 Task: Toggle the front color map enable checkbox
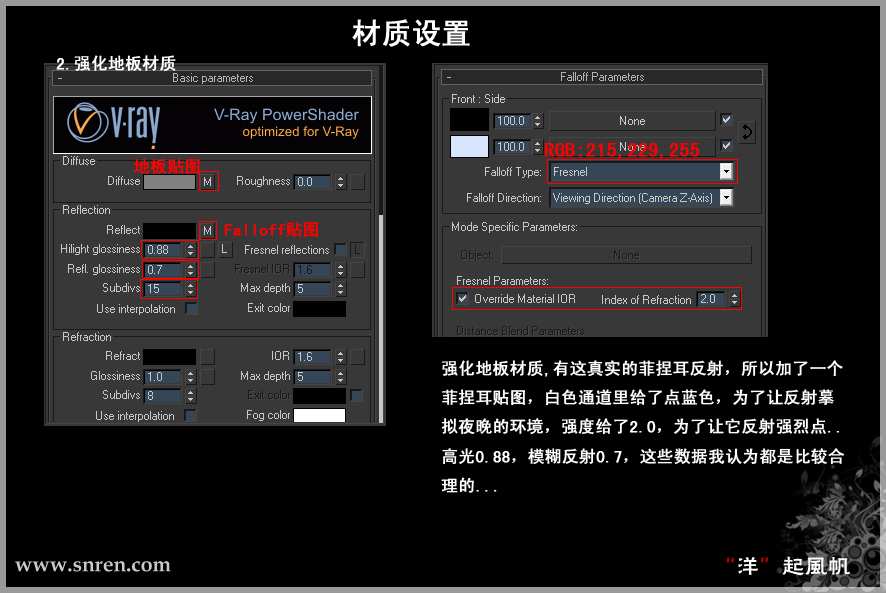tap(726, 120)
